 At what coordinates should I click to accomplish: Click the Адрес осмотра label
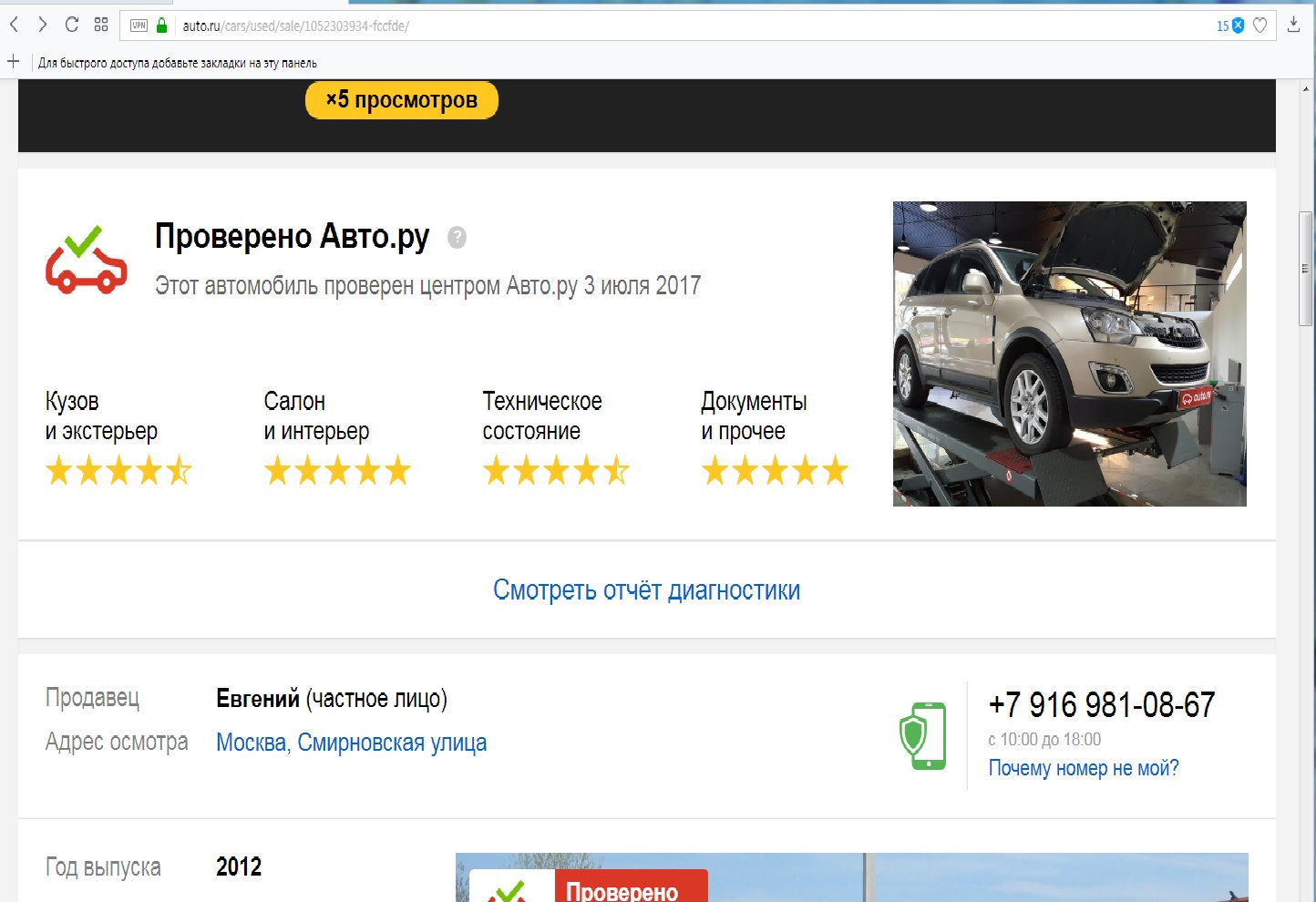[117, 743]
